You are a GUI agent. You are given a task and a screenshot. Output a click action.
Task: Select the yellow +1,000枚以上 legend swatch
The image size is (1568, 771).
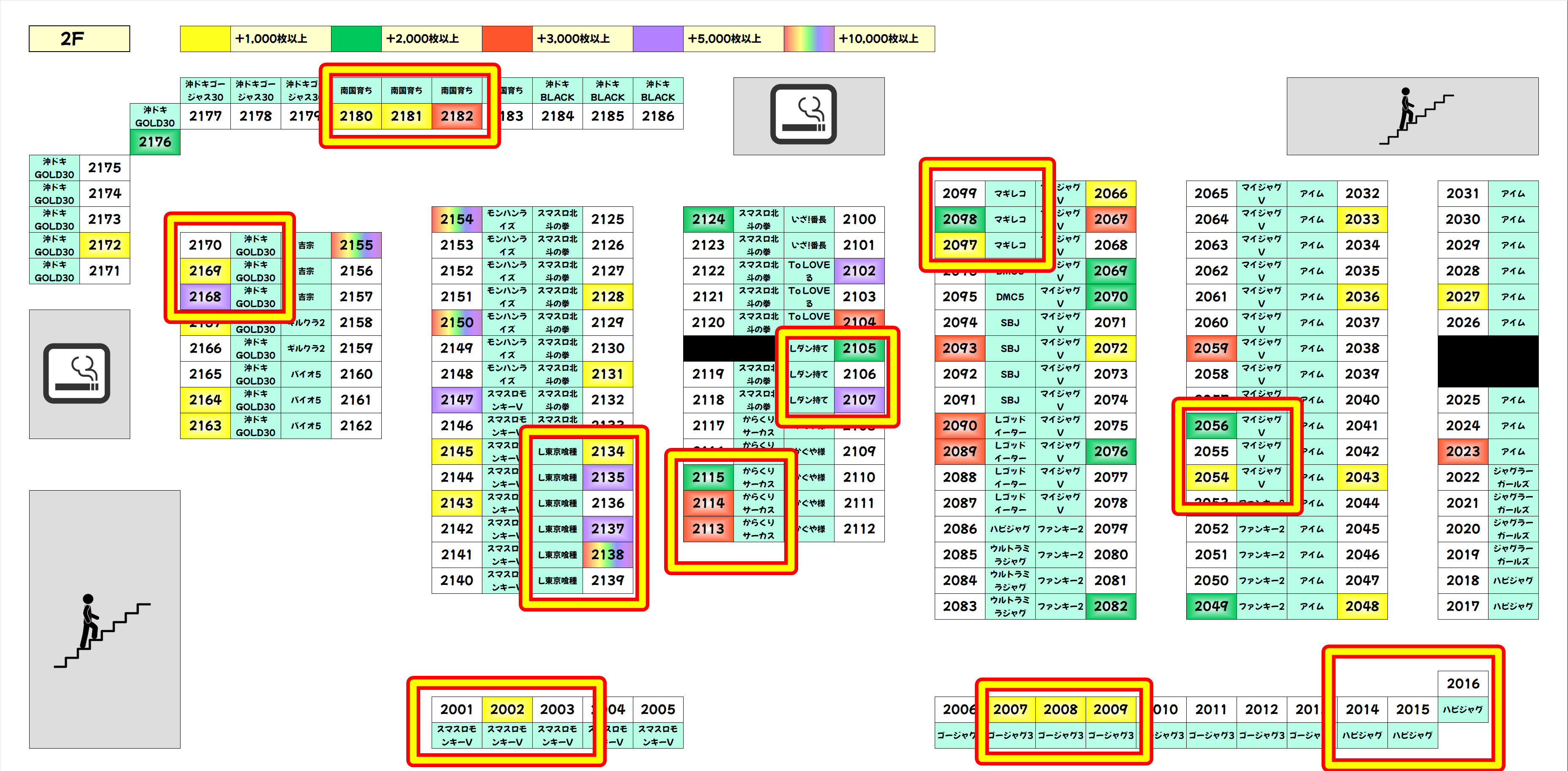(205, 38)
